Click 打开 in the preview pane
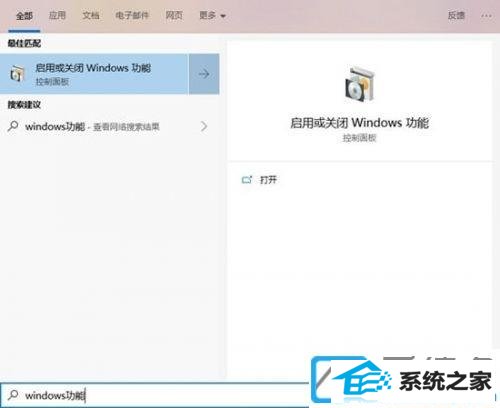Viewport: 500px width, 408px height. click(x=268, y=180)
